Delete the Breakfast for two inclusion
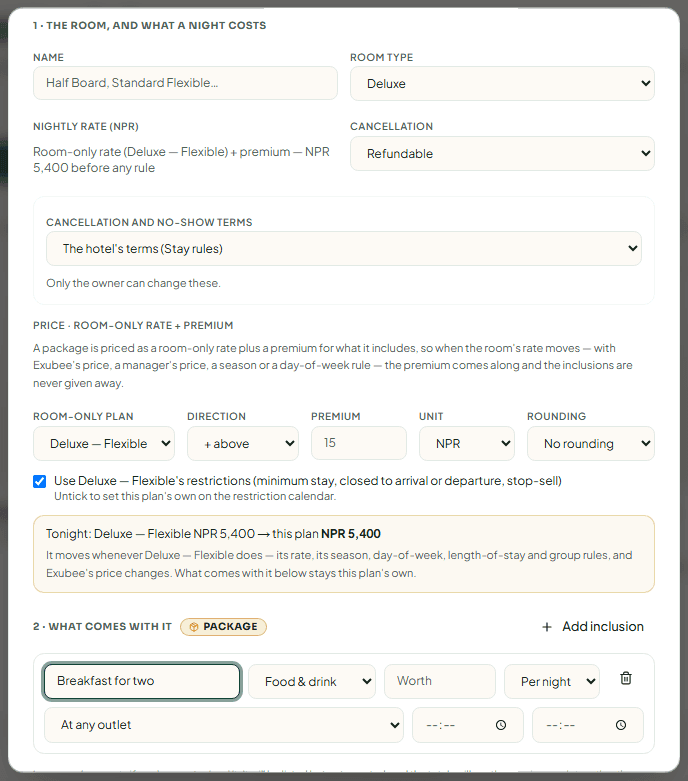Image resolution: width=688 pixels, height=781 pixels. 626,678
